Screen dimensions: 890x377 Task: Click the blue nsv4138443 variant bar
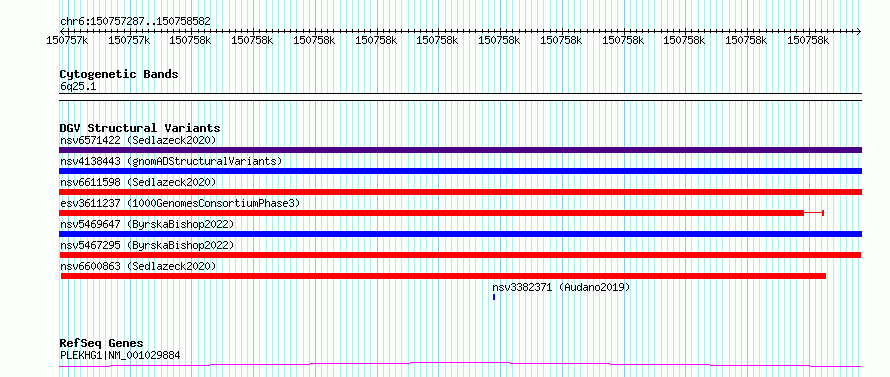[x=460, y=171]
